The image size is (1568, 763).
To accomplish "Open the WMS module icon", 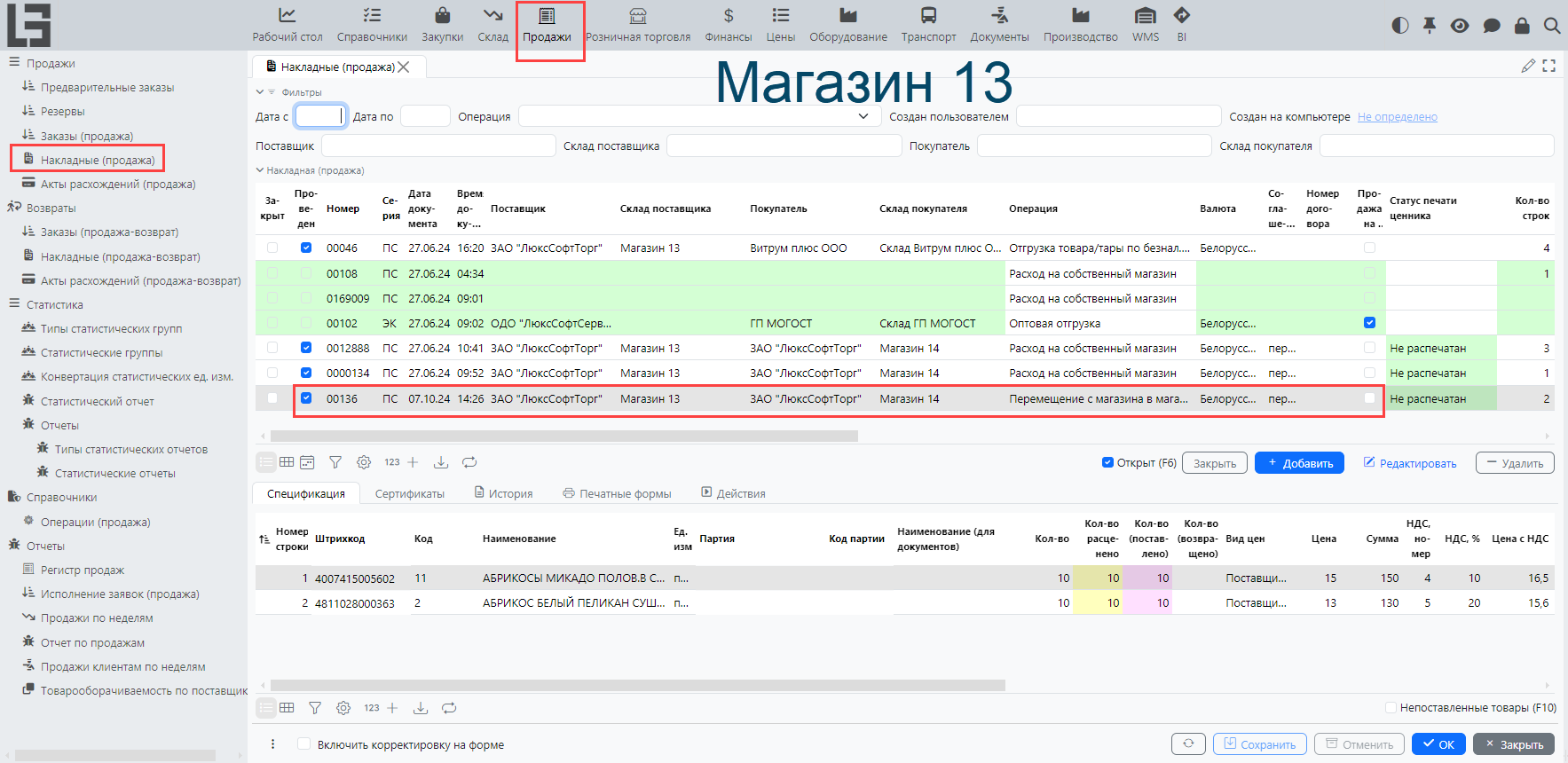I will pyautogui.click(x=1145, y=16).
